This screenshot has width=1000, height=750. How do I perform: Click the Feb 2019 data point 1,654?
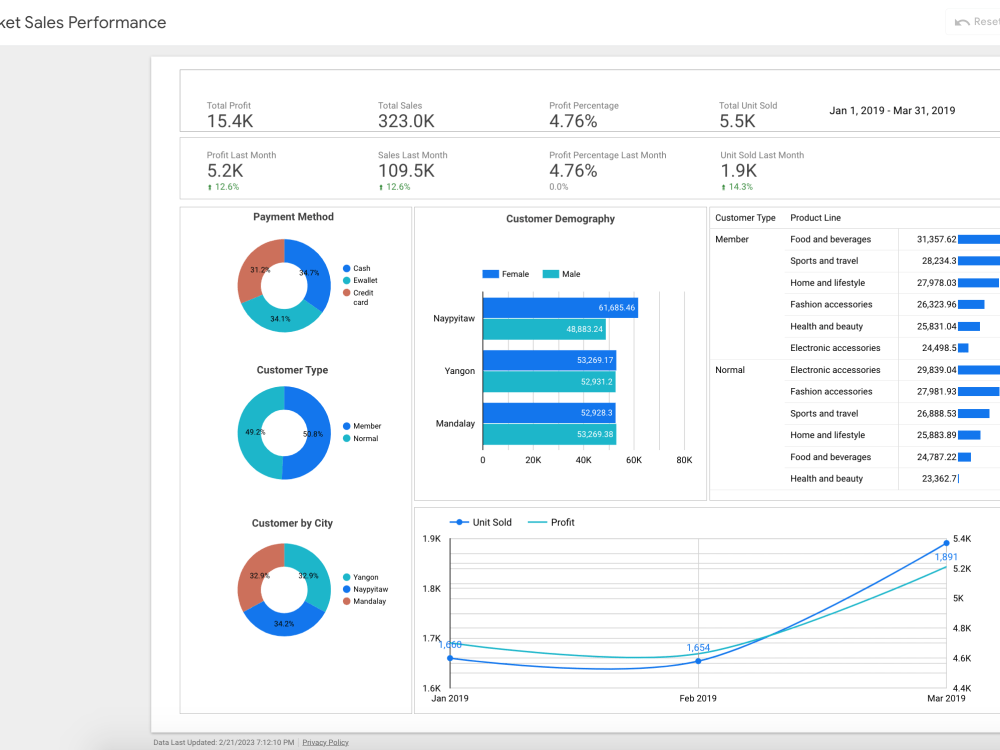click(x=698, y=661)
